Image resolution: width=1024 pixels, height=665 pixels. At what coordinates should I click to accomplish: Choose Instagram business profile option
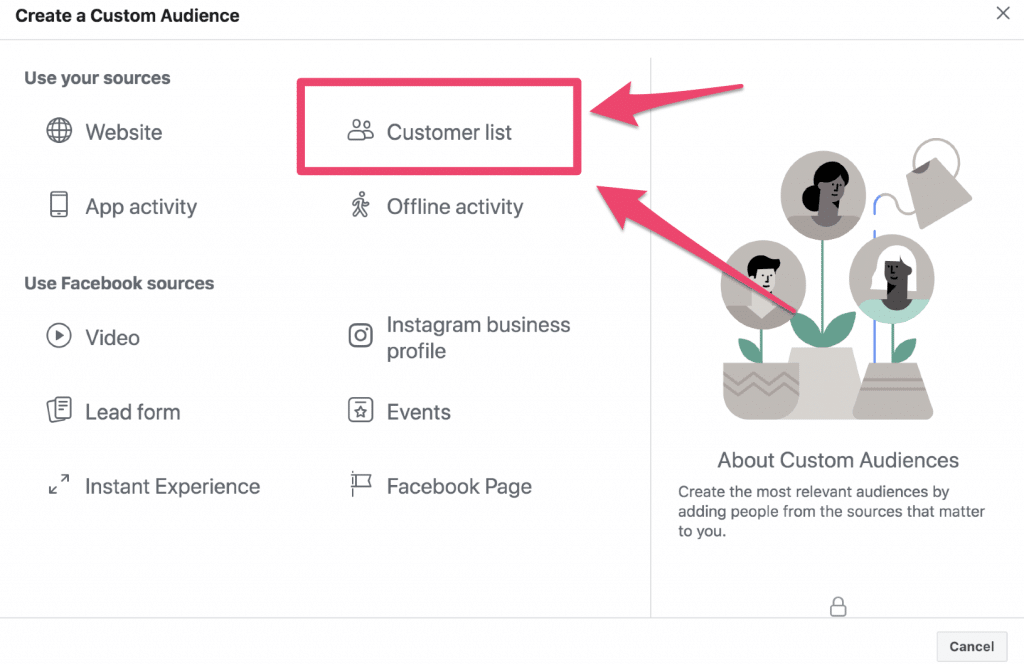click(459, 337)
